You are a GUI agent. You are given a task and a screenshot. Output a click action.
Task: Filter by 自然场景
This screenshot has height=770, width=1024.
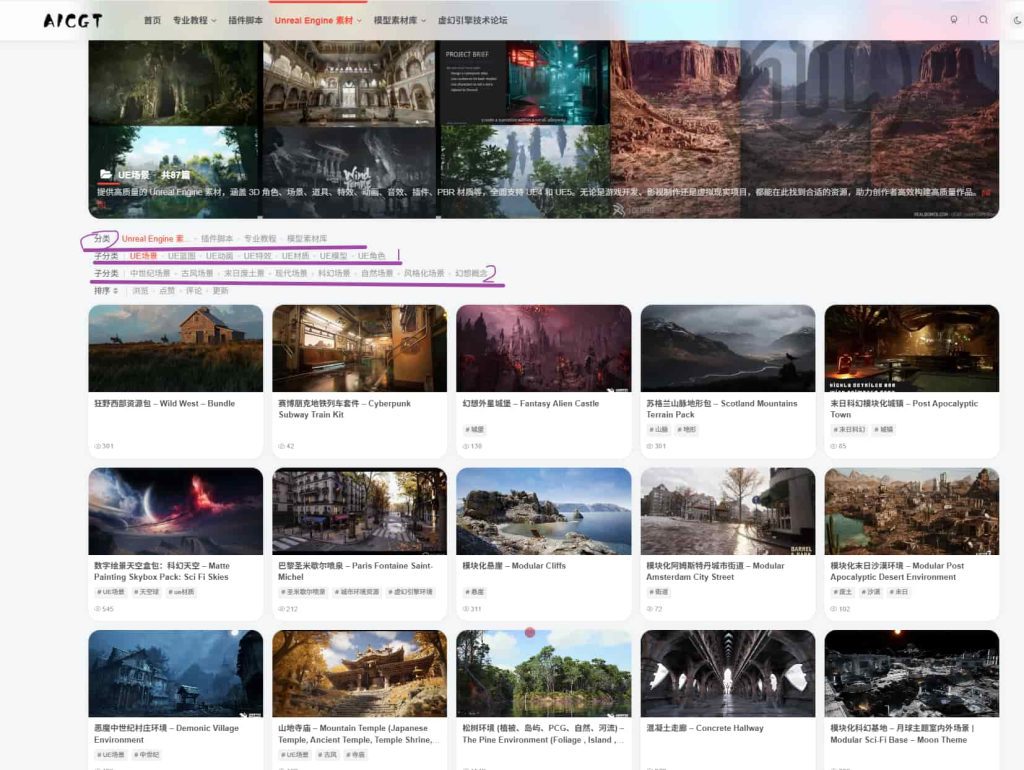tap(377, 273)
